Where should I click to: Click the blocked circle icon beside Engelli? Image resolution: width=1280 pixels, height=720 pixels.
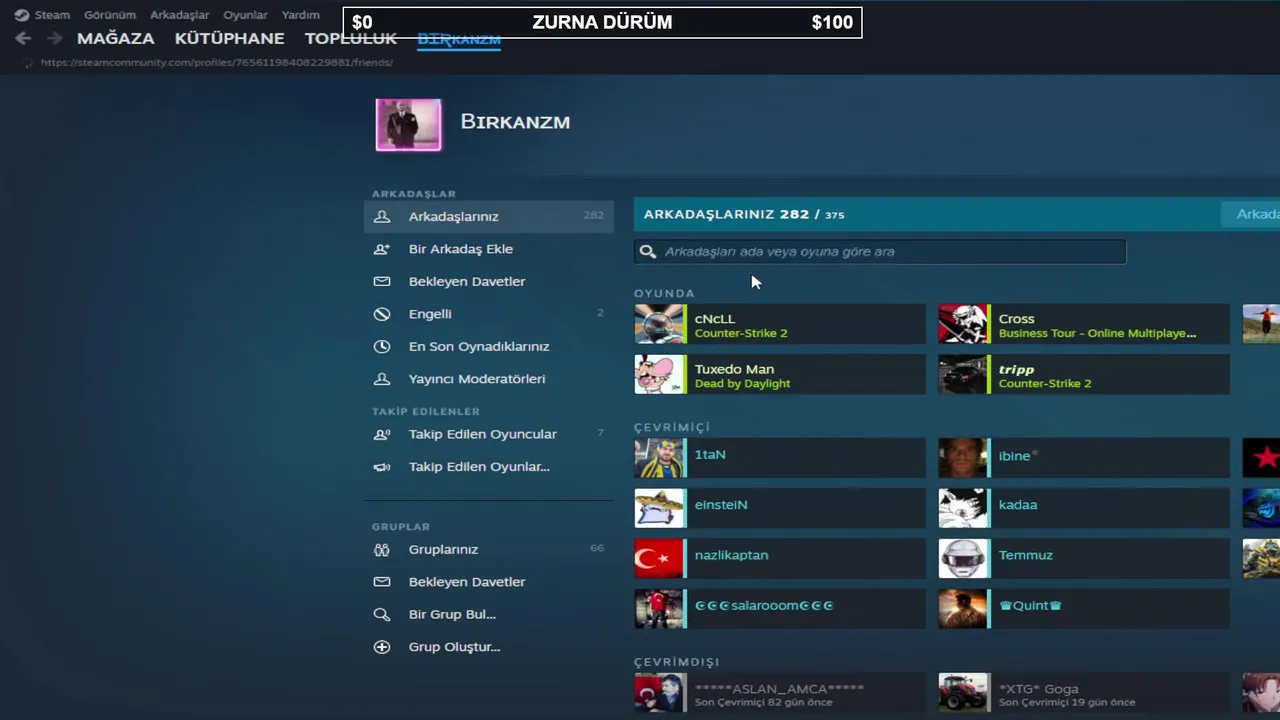coord(382,314)
